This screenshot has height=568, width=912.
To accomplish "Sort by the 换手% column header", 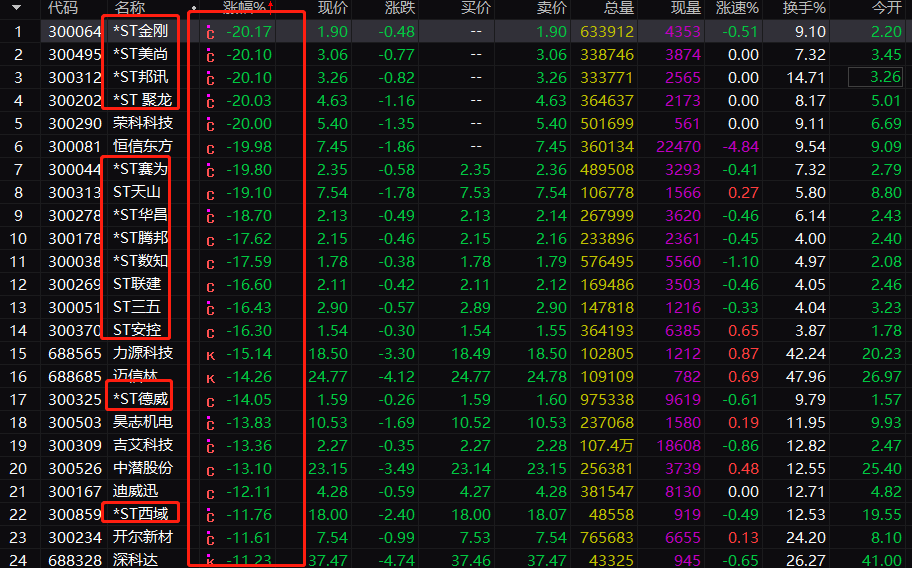I will point(804,8).
